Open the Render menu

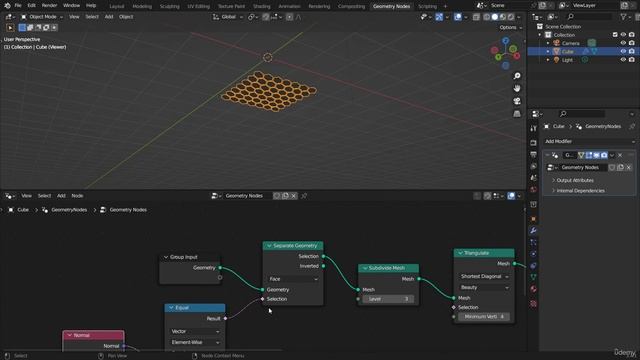(49, 6)
